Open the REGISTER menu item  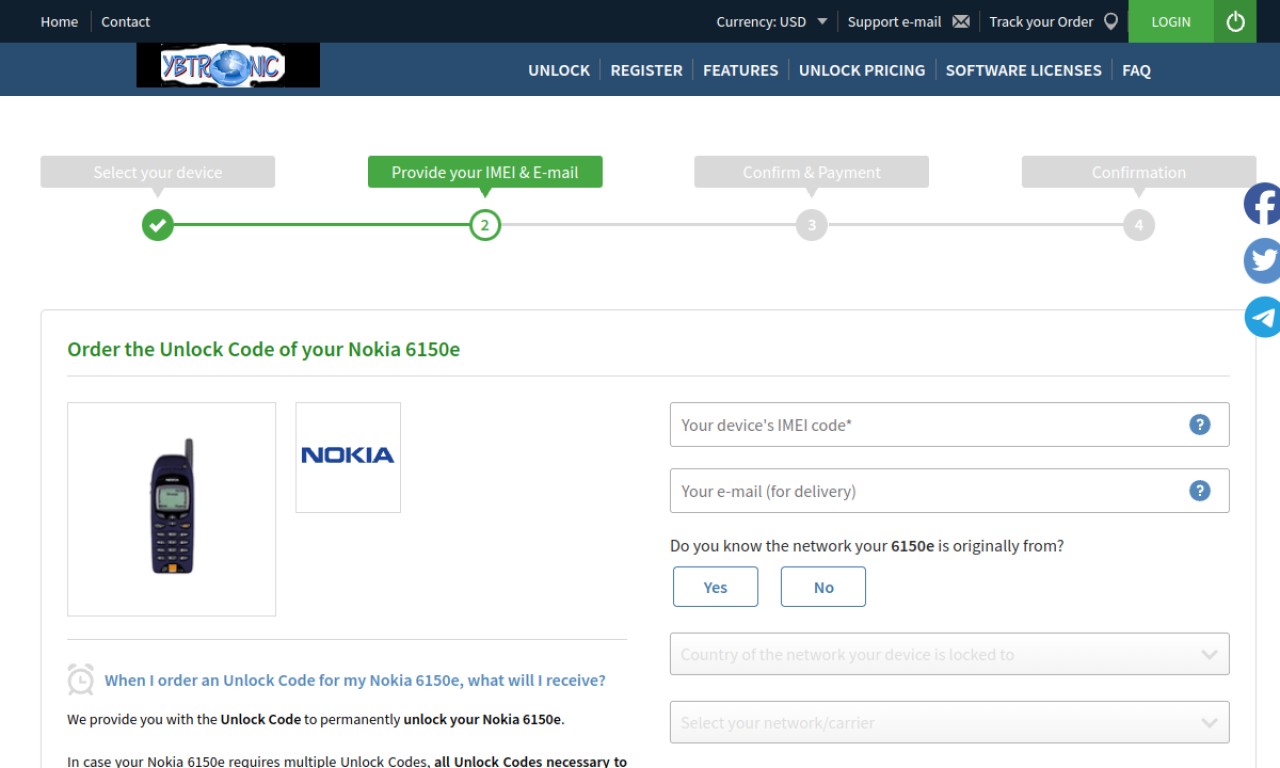click(x=646, y=70)
